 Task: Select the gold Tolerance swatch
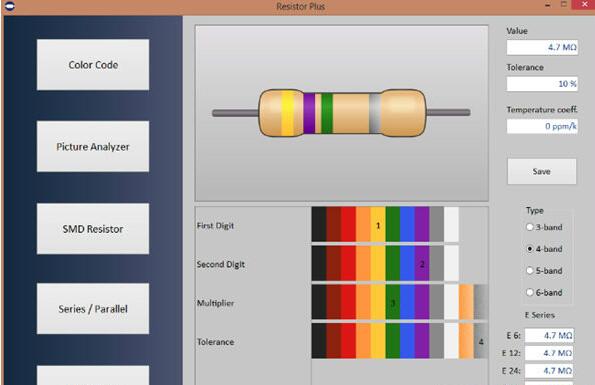coord(466,341)
